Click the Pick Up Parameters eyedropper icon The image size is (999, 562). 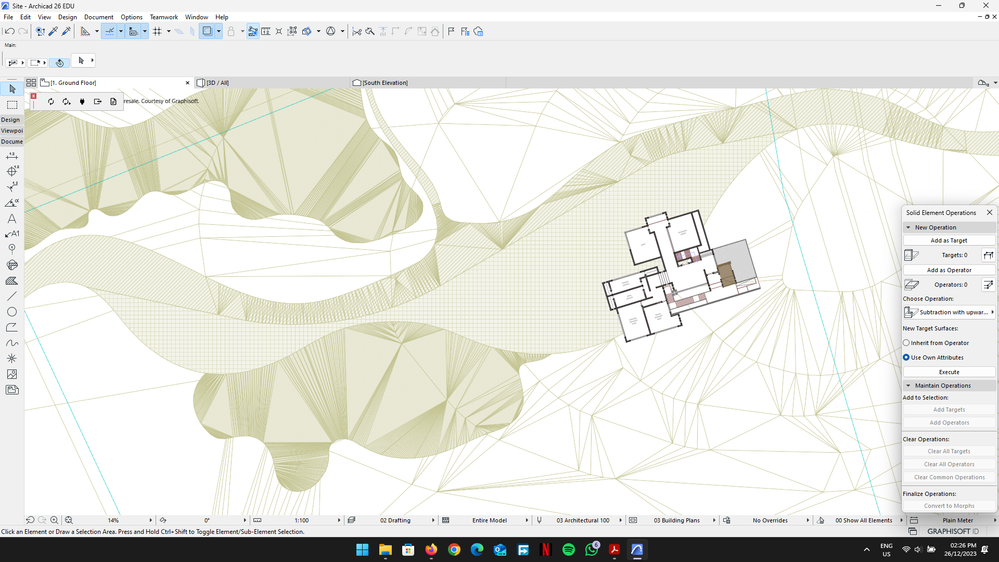pos(53,32)
